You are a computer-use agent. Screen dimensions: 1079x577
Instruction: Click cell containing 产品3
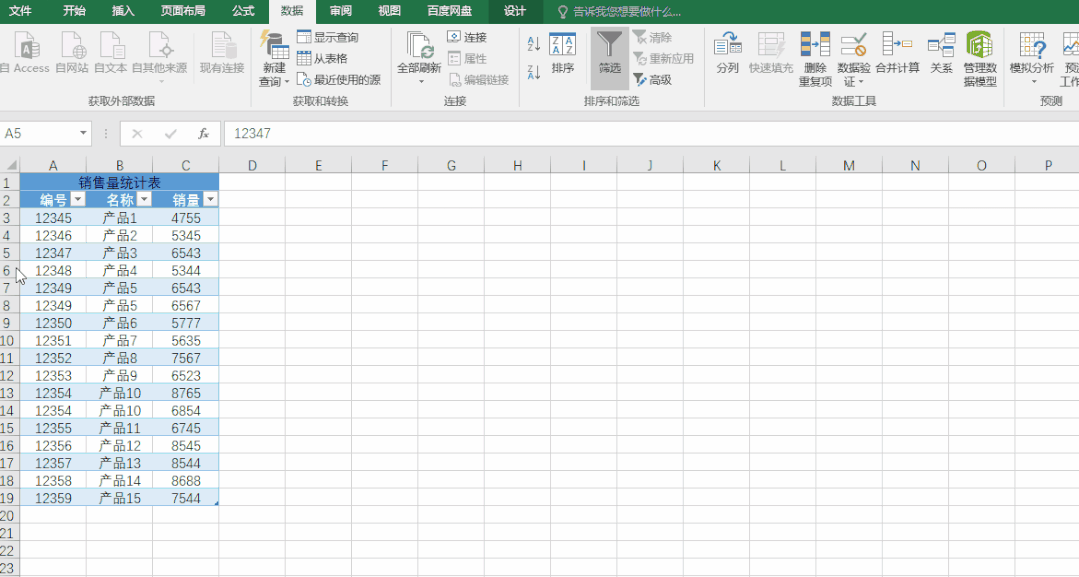120,253
